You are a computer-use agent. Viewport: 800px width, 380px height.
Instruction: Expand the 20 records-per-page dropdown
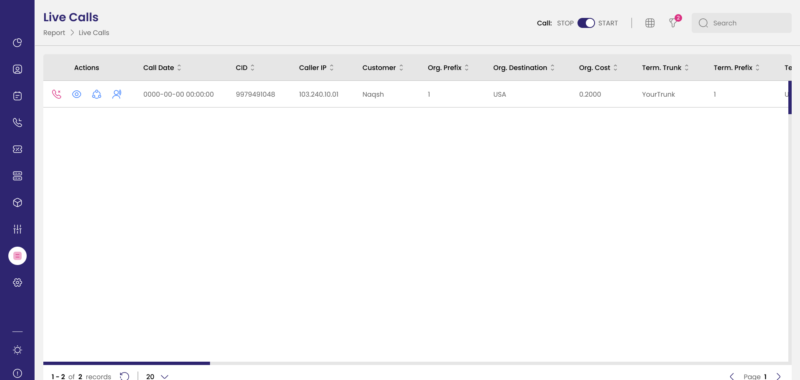[x=157, y=376]
